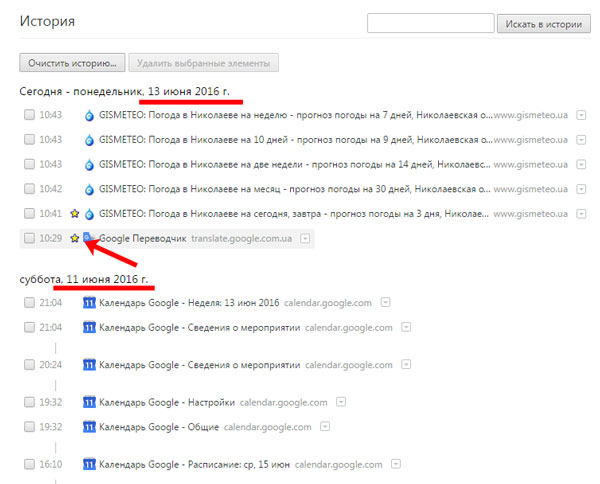Viewport: 600px width, 484px height.
Task: Click the Очистить историю button
Action: [x=70, y=64]
